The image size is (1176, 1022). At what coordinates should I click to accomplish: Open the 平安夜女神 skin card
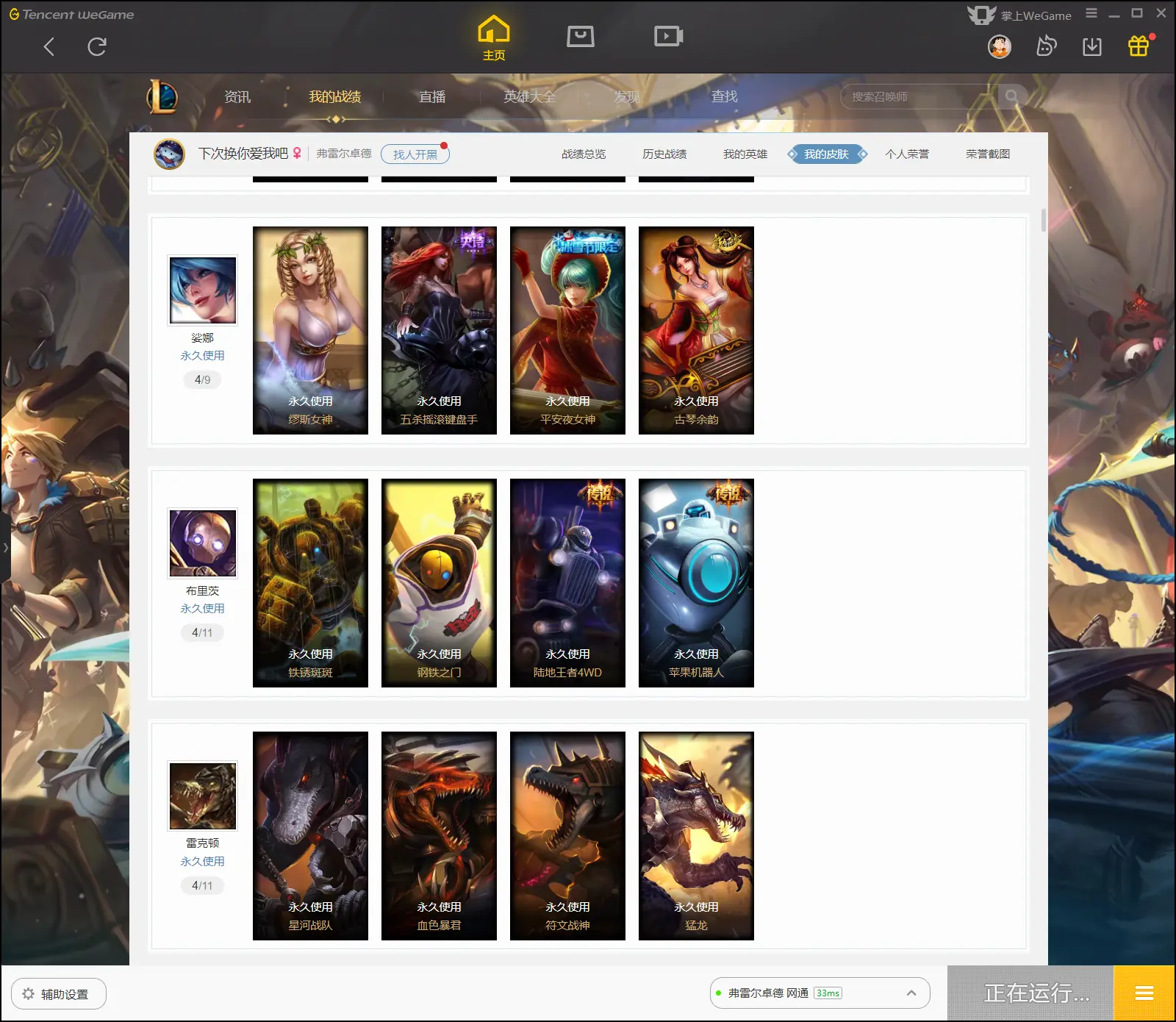tap(567, 330)
